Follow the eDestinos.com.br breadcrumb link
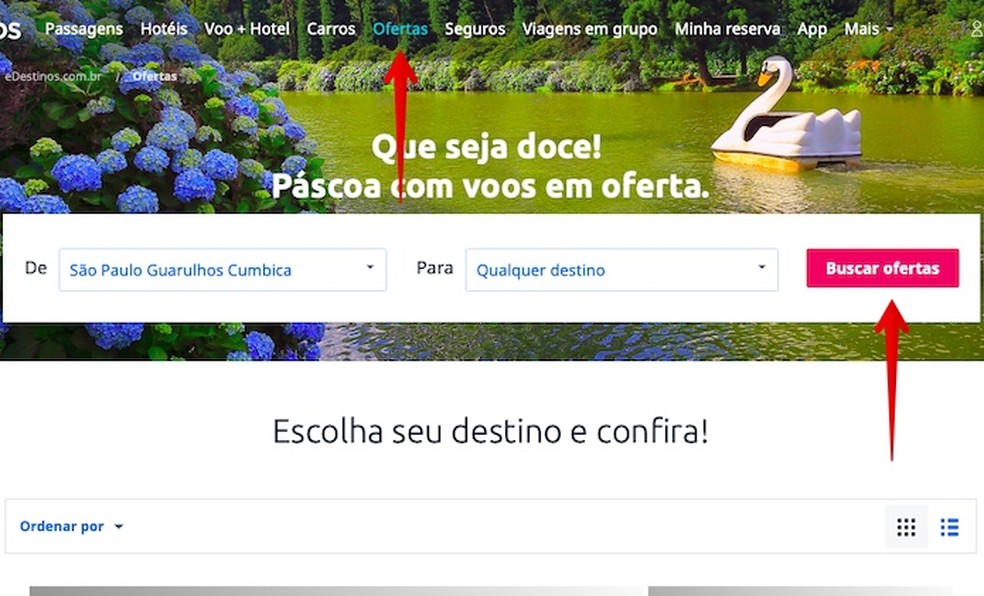Image resolution: width=984 pixels, height=596 pixels. click(53, 77)
